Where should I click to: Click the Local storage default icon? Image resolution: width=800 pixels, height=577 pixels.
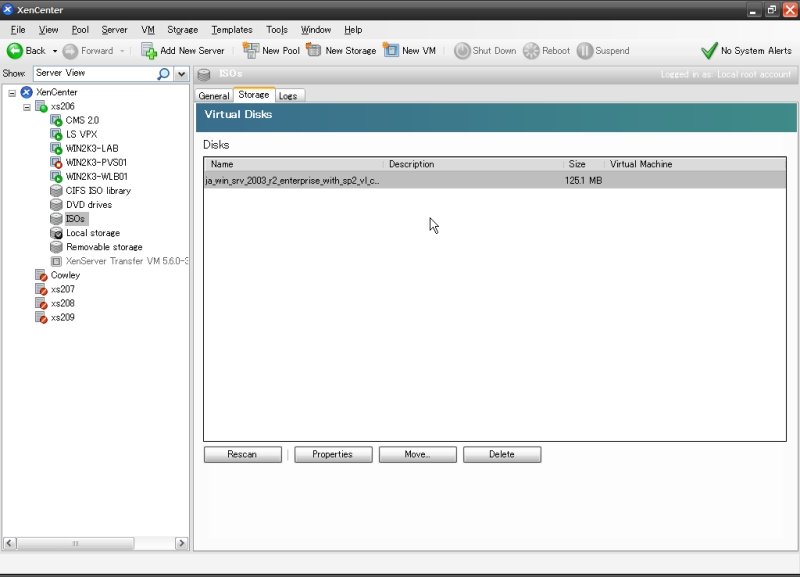(x=56, y=233)
